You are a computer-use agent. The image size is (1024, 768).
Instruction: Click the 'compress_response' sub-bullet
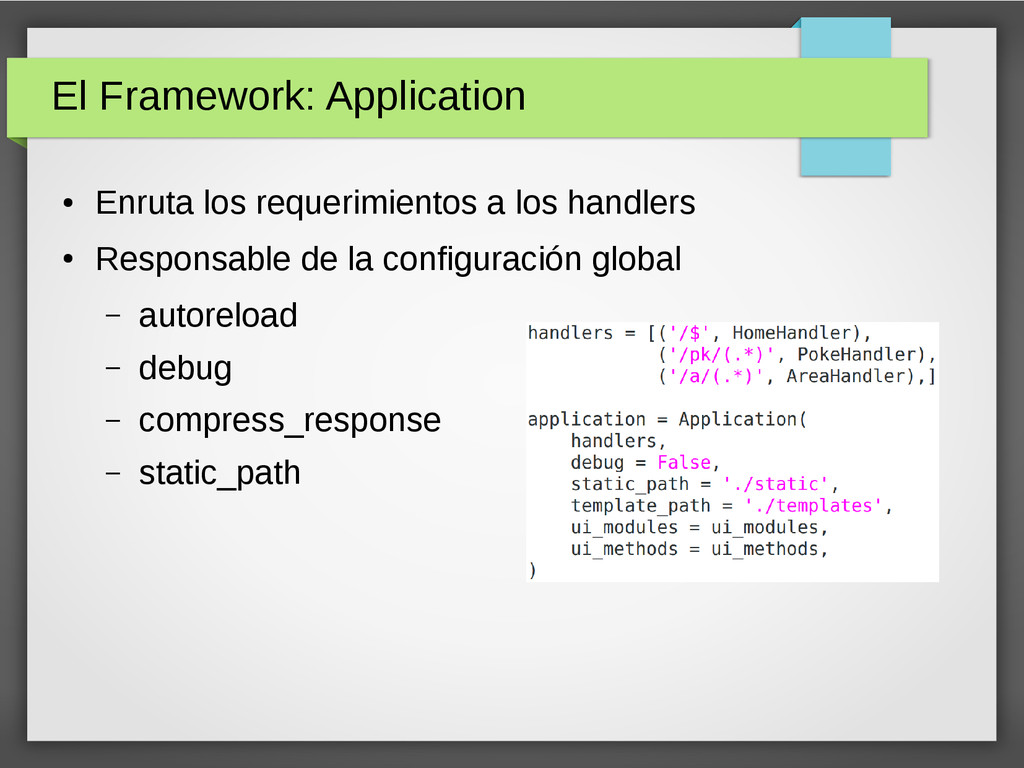point(289,421)
